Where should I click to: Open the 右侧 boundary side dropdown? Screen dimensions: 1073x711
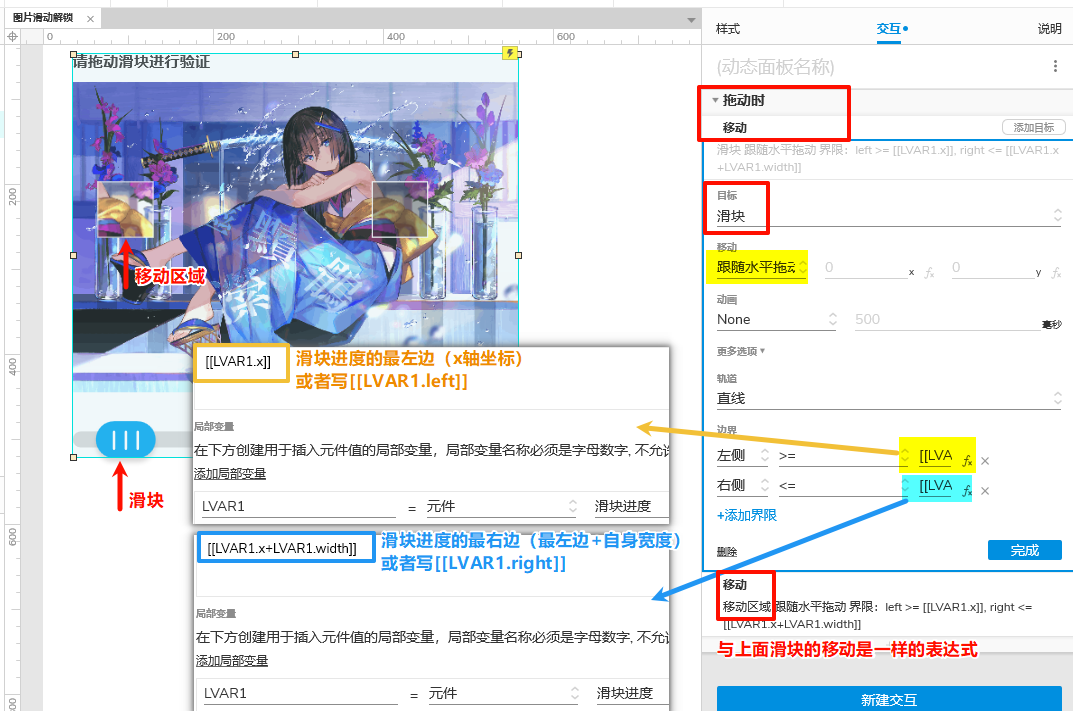pyautogui.click(x=742, y=486)
